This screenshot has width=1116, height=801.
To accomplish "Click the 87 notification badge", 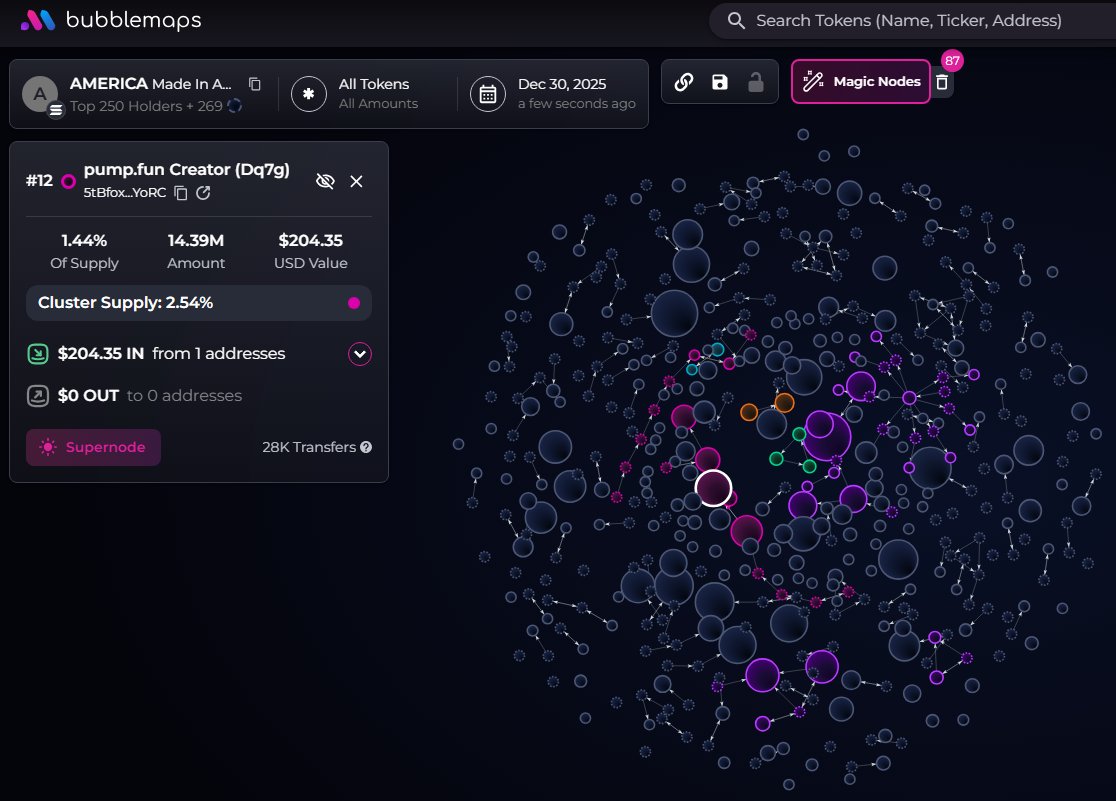I will coord(952,61).
